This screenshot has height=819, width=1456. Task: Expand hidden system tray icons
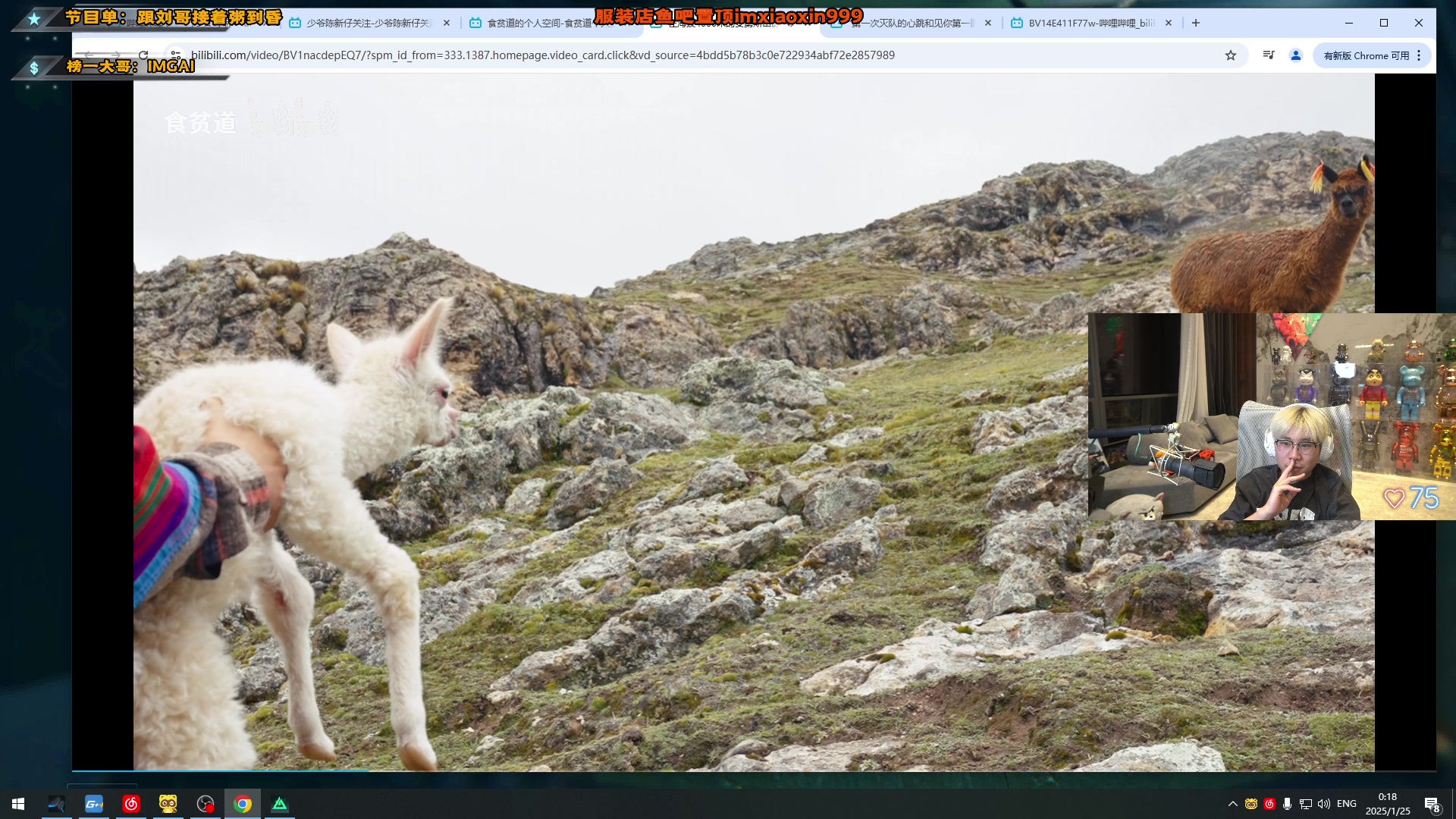point(1232,804)
